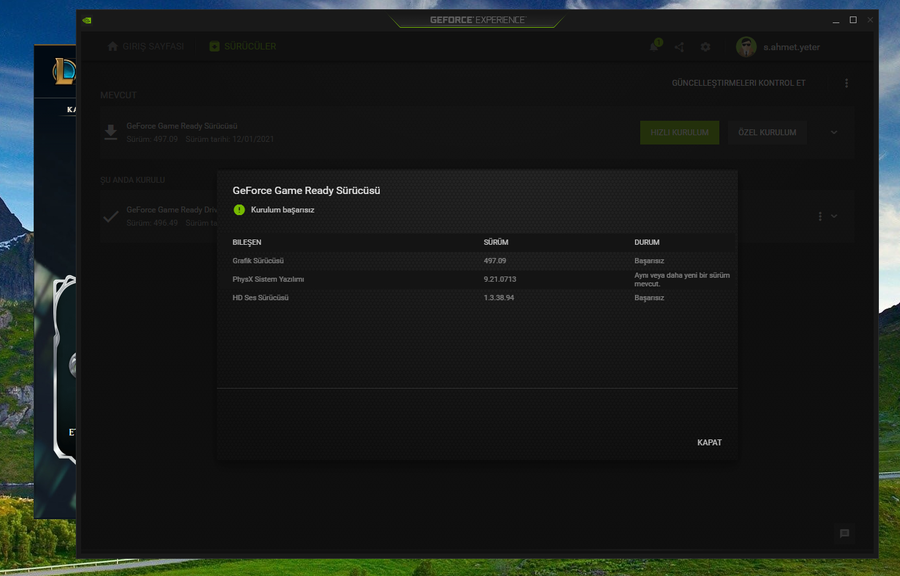Click the share icon in header
Screen dimensions: 900x576
point(679,47)
